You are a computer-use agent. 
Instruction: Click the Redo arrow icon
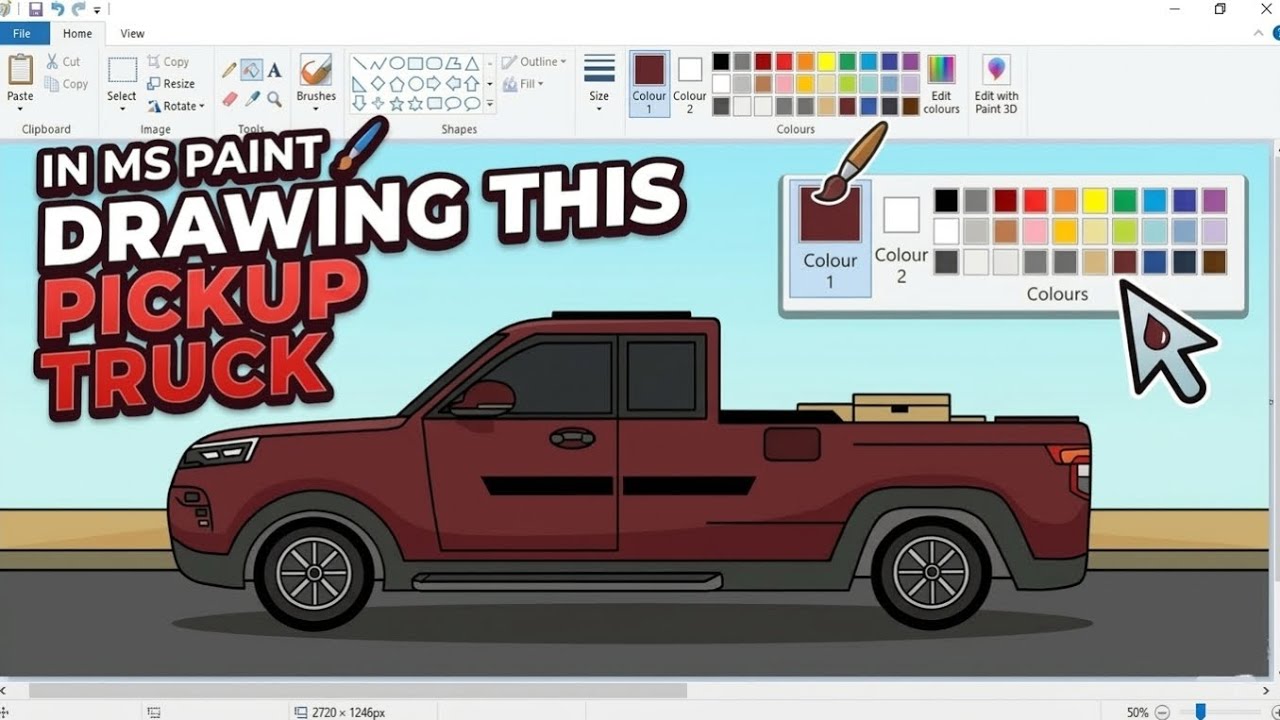[79, 9]
